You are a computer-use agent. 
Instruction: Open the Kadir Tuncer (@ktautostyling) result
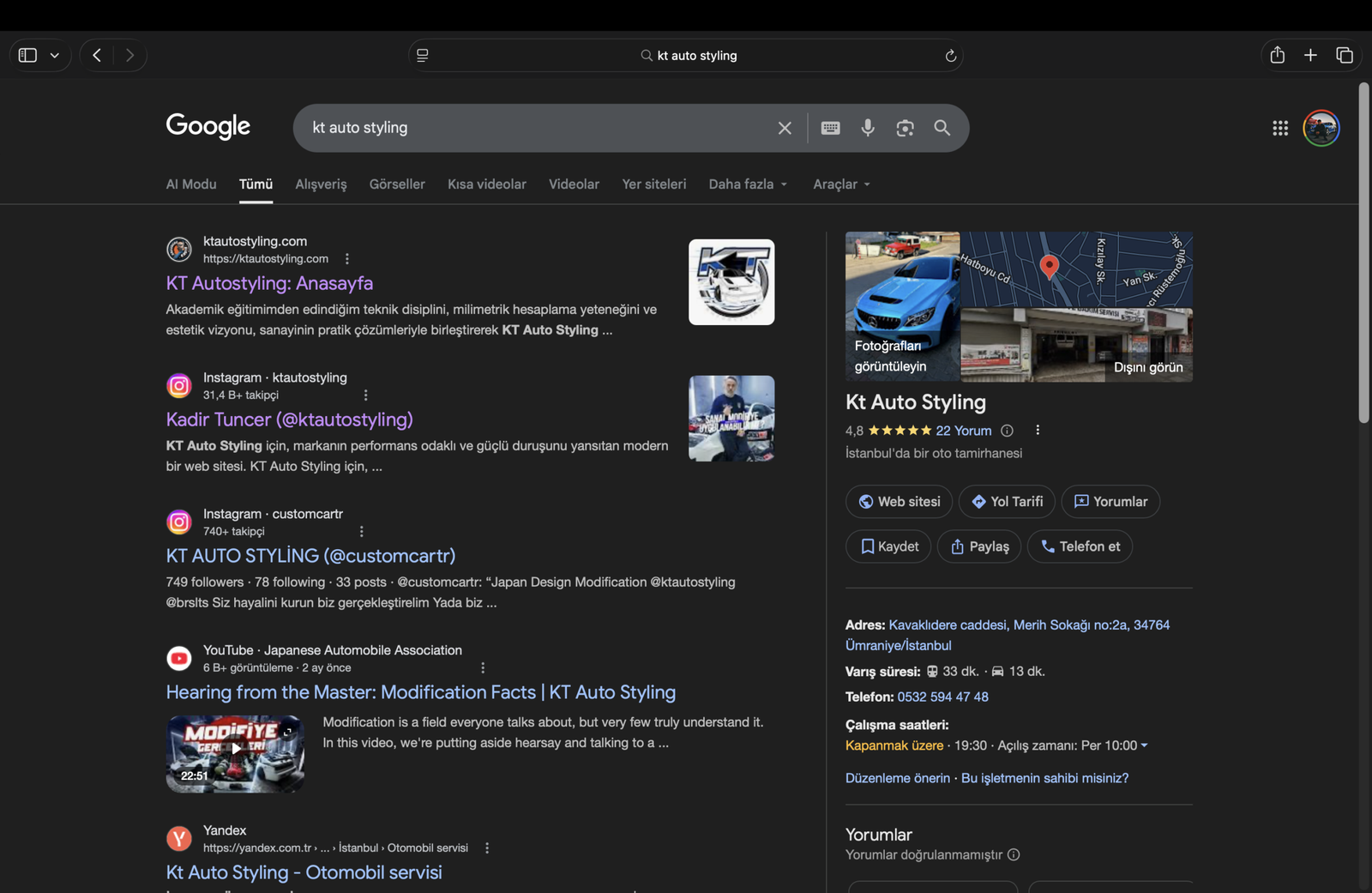click(x=289, y=419)
